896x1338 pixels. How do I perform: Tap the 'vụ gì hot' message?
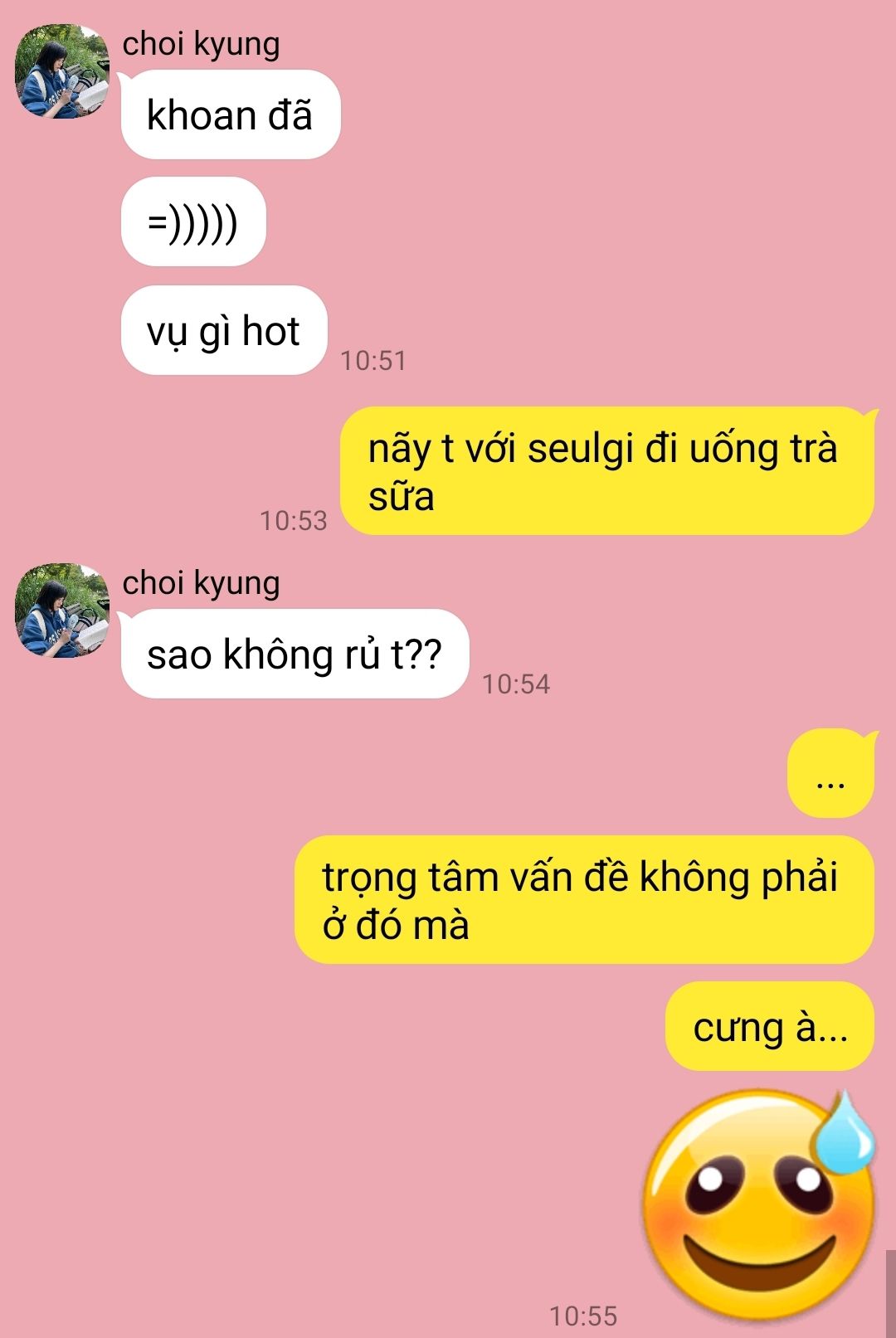coord(224,330)
